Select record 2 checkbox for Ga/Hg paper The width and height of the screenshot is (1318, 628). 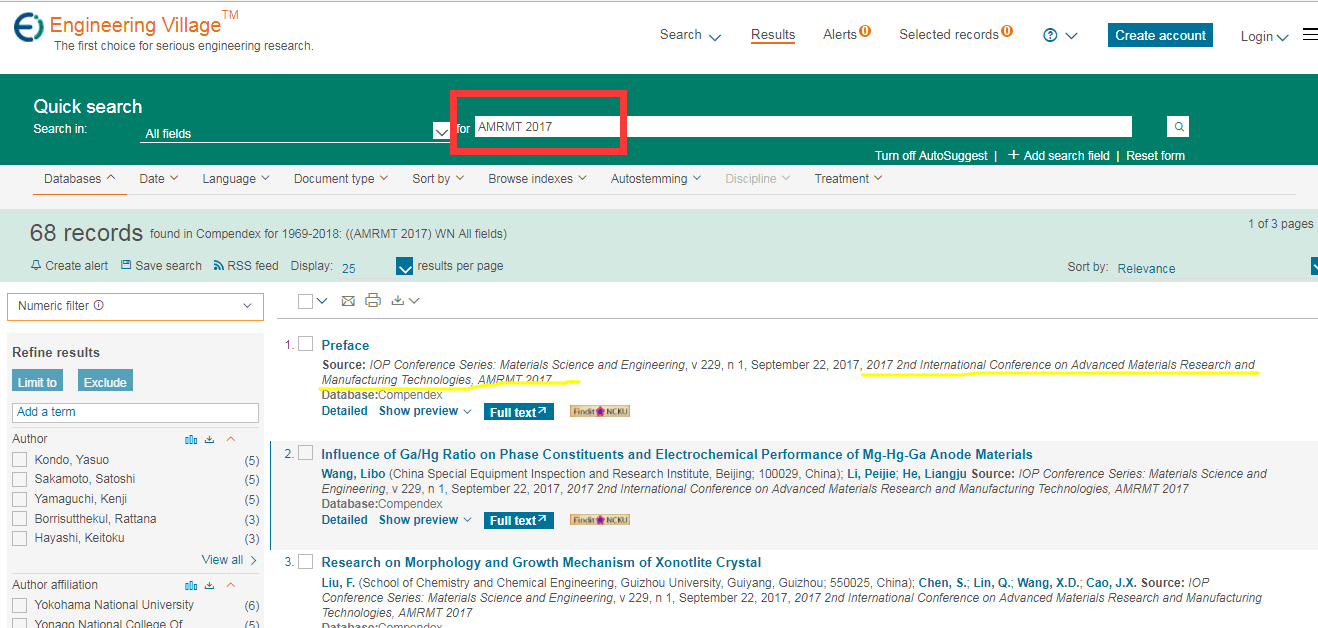306,453
